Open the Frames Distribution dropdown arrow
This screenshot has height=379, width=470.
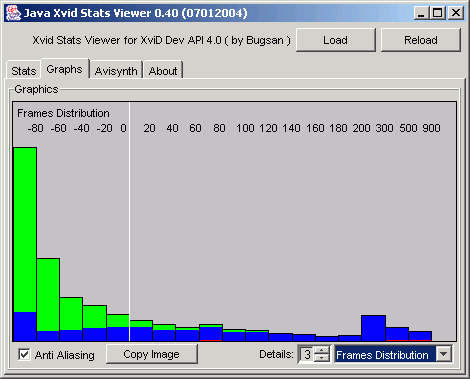(x=444, y=354)
